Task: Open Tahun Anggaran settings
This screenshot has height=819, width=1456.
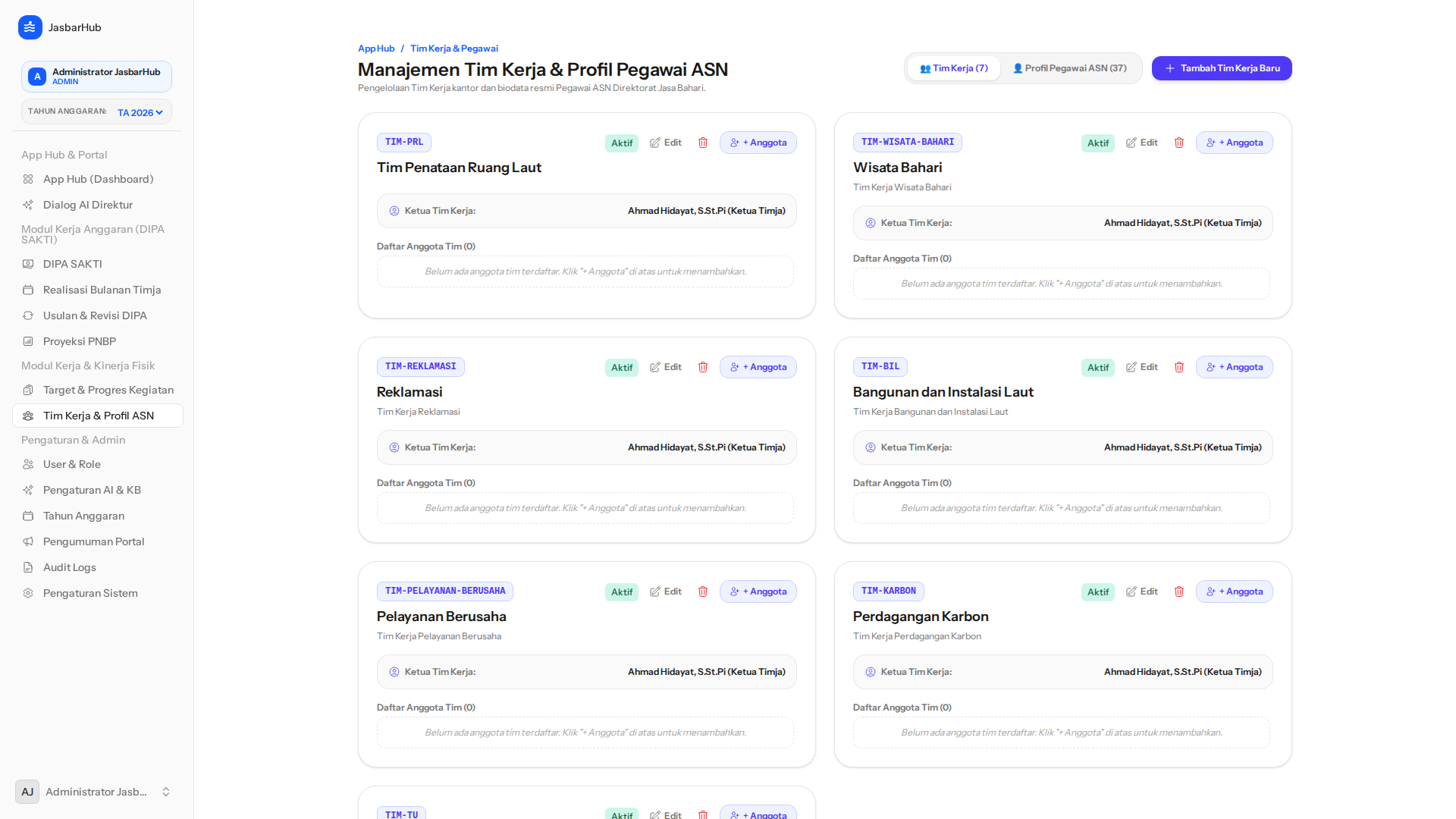Action: [x=98, y=516]
